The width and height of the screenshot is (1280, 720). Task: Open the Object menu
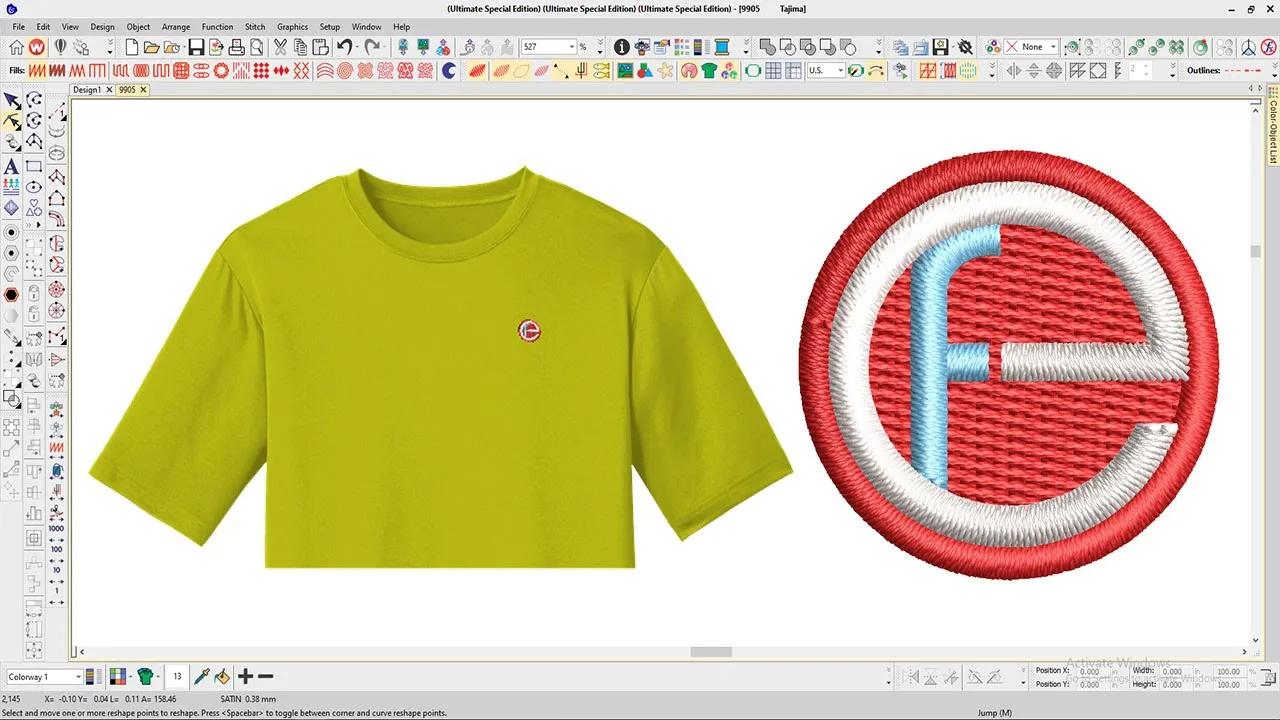[x=138, y=27]
